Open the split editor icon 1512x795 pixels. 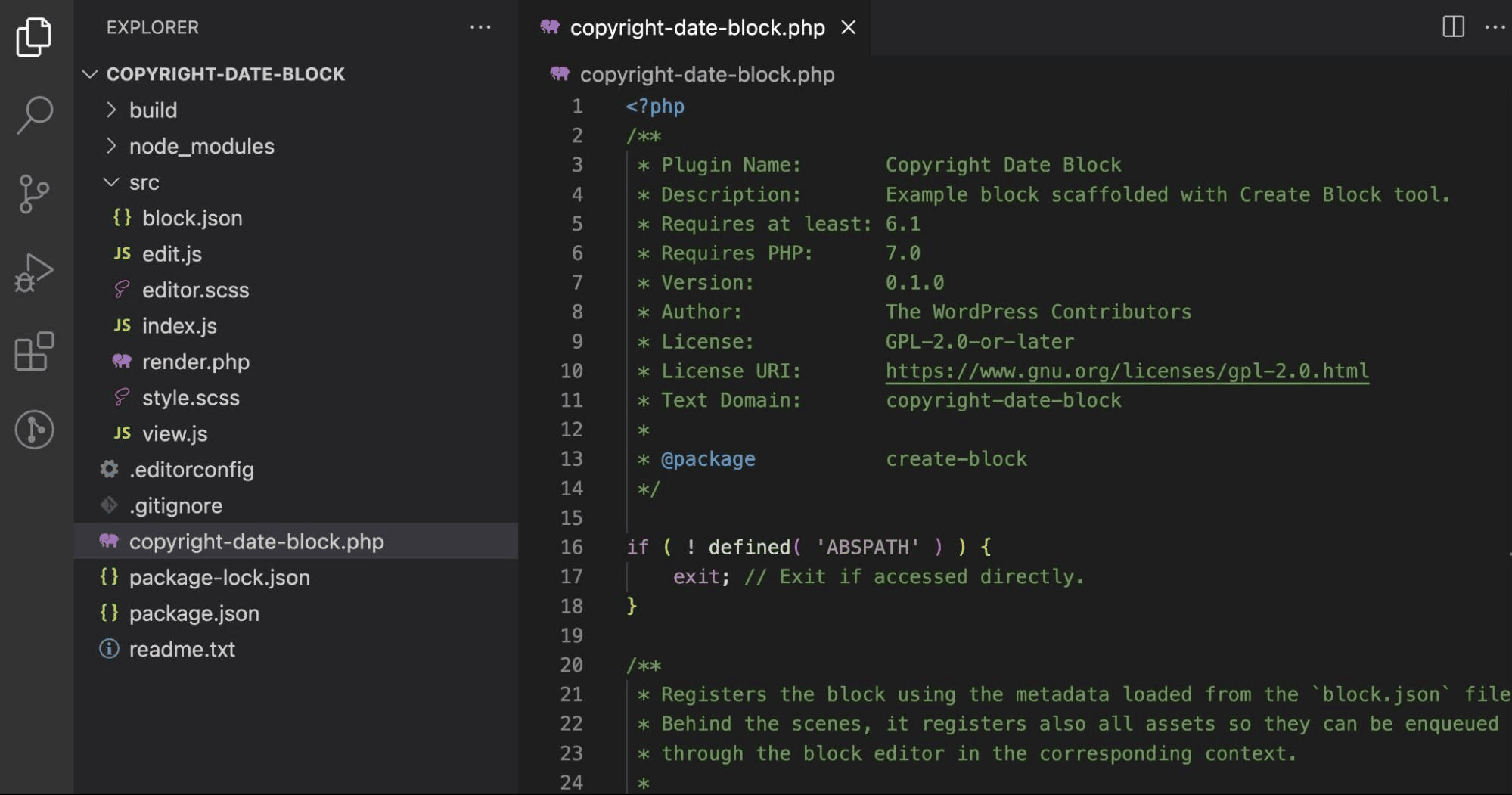click(x=1452, y=27)
